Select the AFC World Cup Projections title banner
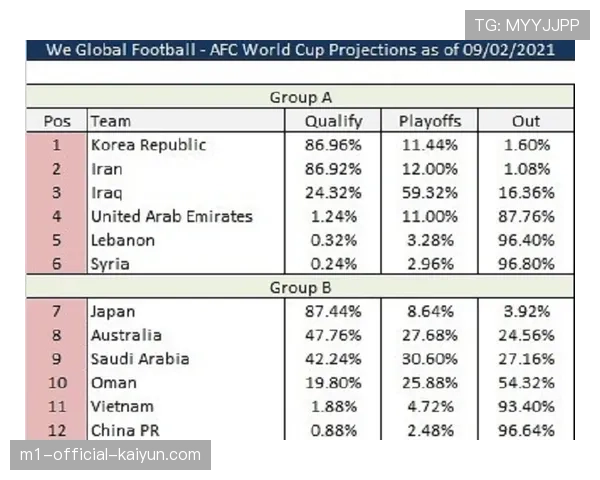Viewport: 600px width, 480px height. tap(300, 51)
